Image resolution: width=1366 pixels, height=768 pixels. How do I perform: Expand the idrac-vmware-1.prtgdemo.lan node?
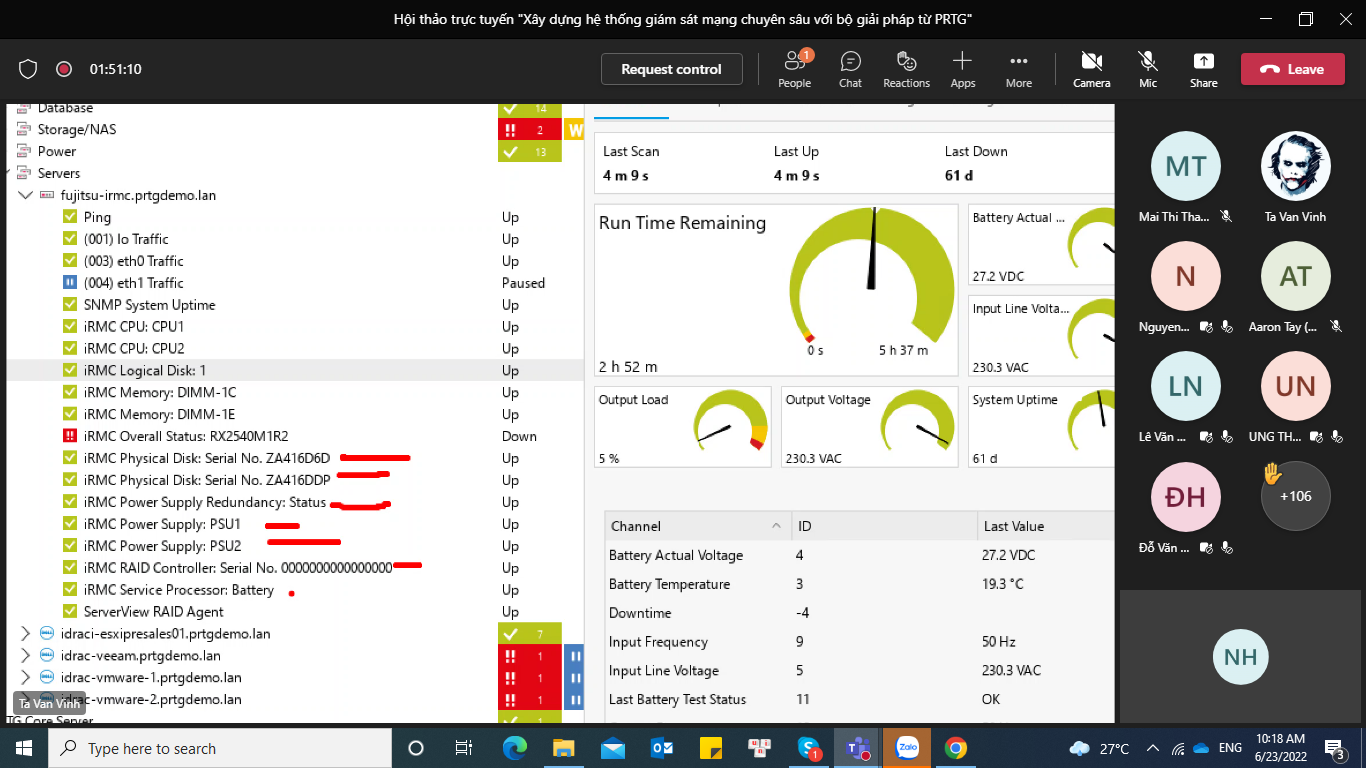pyautogui.click(x=26, y=678)
